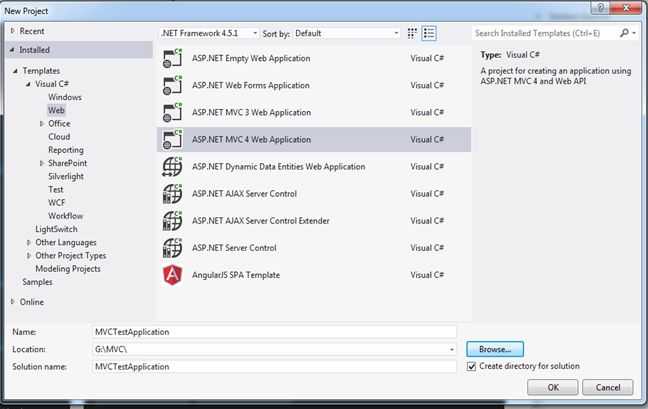Select the Test template category

[x=56, y=190]
